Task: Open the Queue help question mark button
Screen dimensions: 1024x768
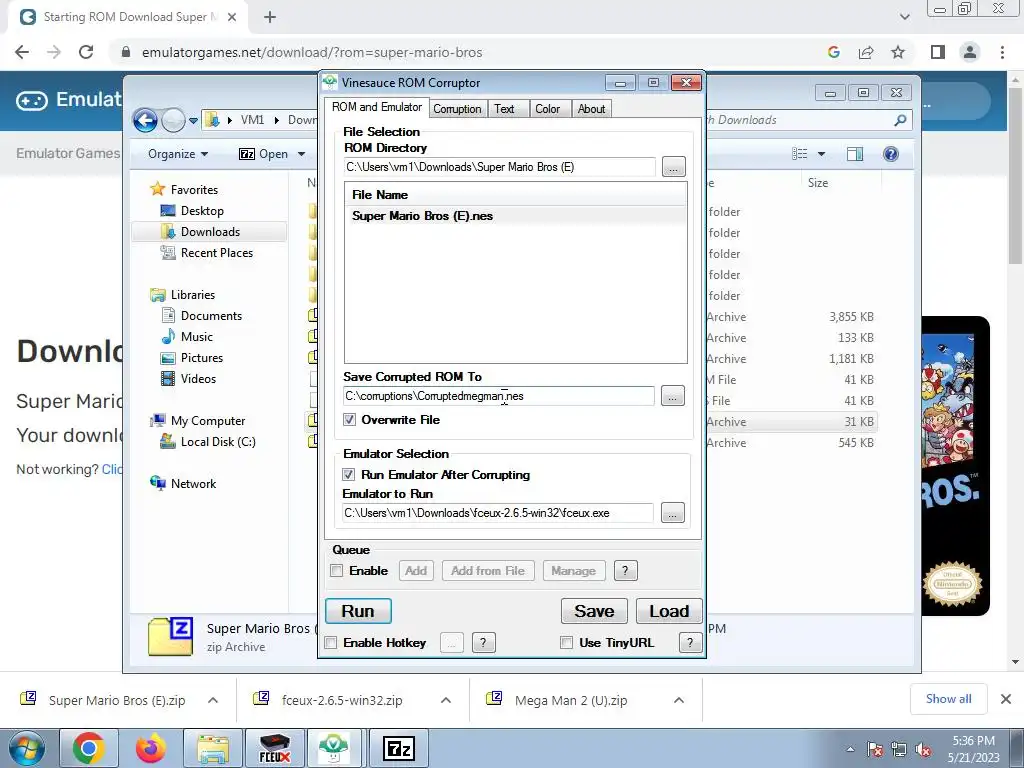Action: pyautogui.click(x=625, y=571)
